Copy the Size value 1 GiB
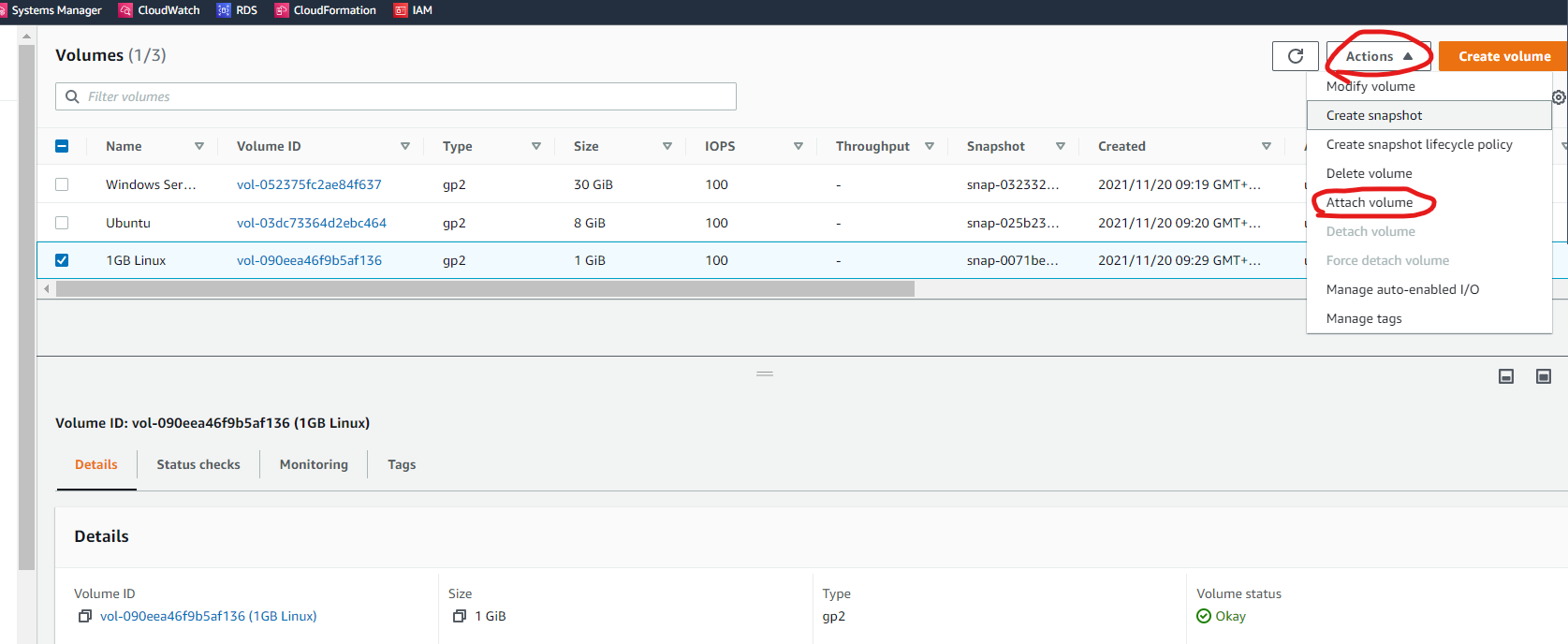This screenshot has height=644, width=1568. 460,616
